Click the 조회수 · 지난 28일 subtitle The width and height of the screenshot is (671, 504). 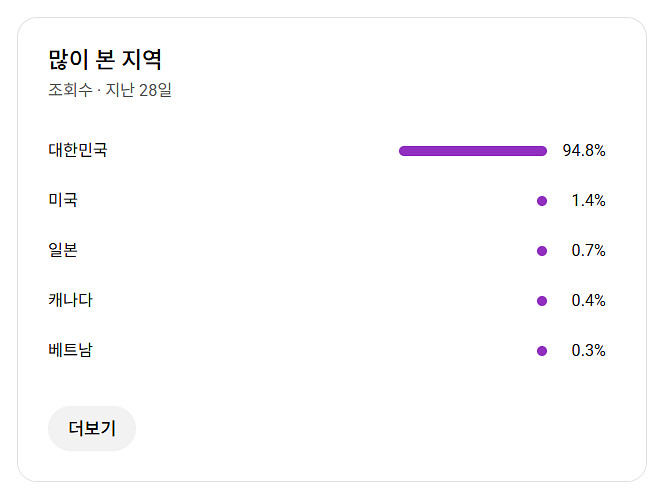click(110, 90)
